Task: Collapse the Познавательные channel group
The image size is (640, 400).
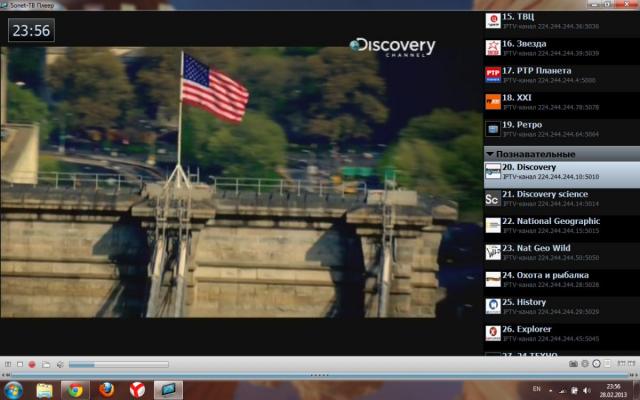Action: coord(490,154)
